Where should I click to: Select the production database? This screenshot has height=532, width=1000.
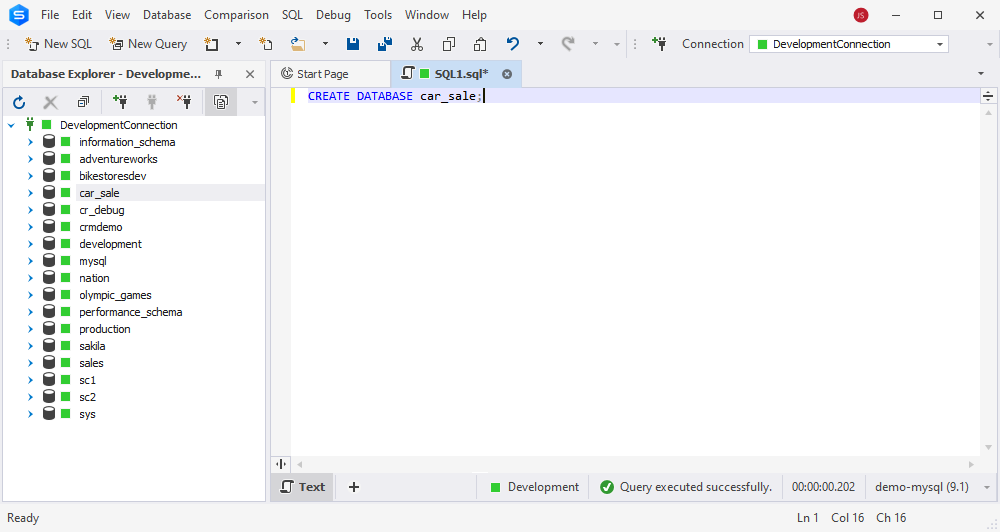click(x=105, y=329)
